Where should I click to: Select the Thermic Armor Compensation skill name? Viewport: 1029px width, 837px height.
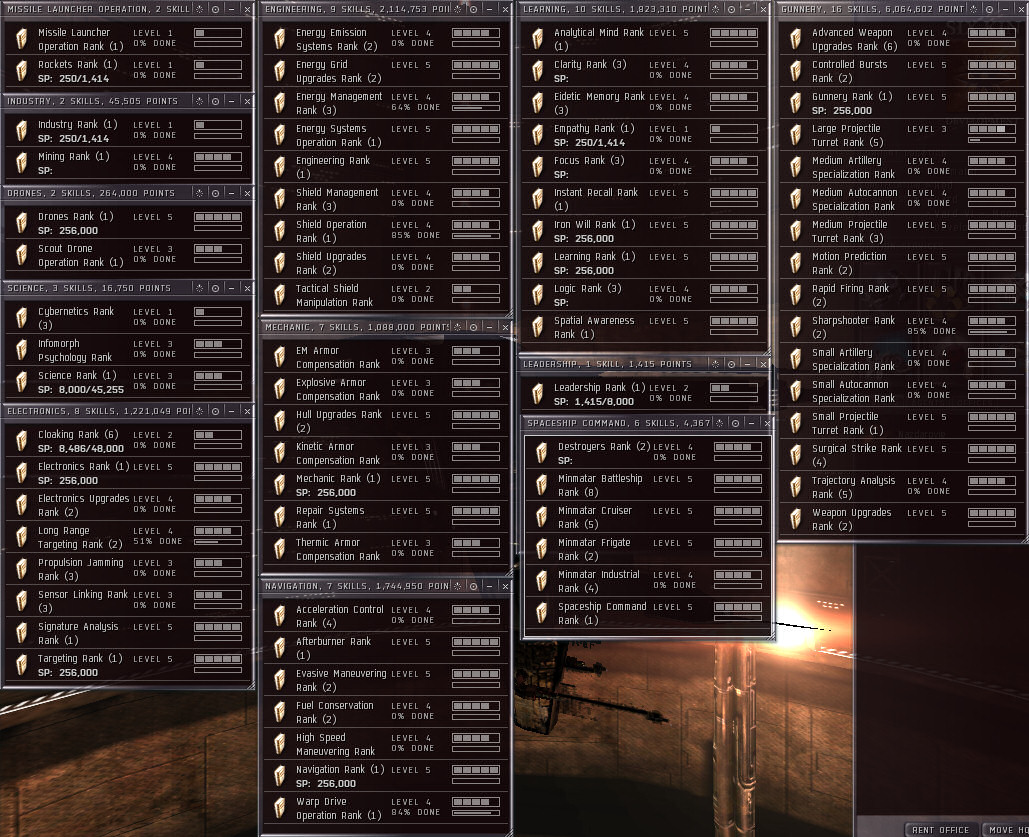(x=337, y=549)
